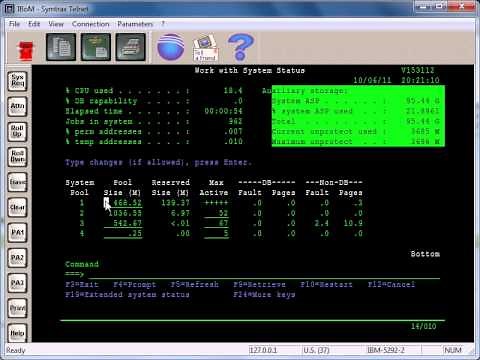
Task: Click the IBM-5292-2 status bar entry
Action: pyautogui.click(x=386, y=350)
